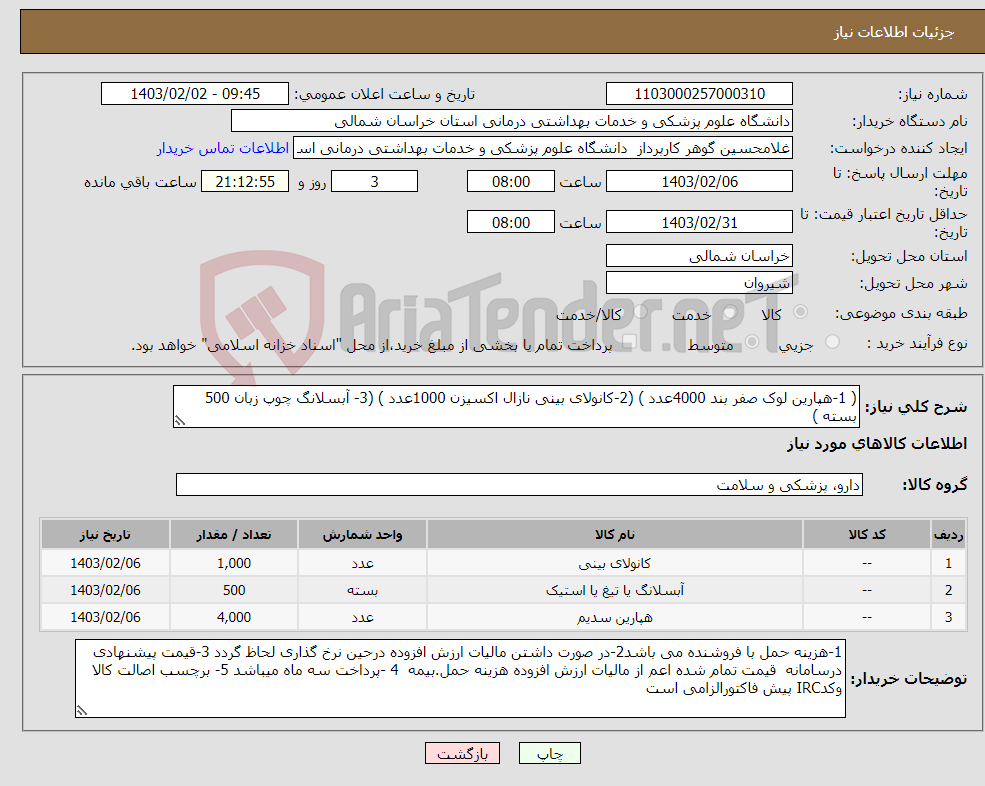
Task: Click the request creator field
Action: (543, 148)
